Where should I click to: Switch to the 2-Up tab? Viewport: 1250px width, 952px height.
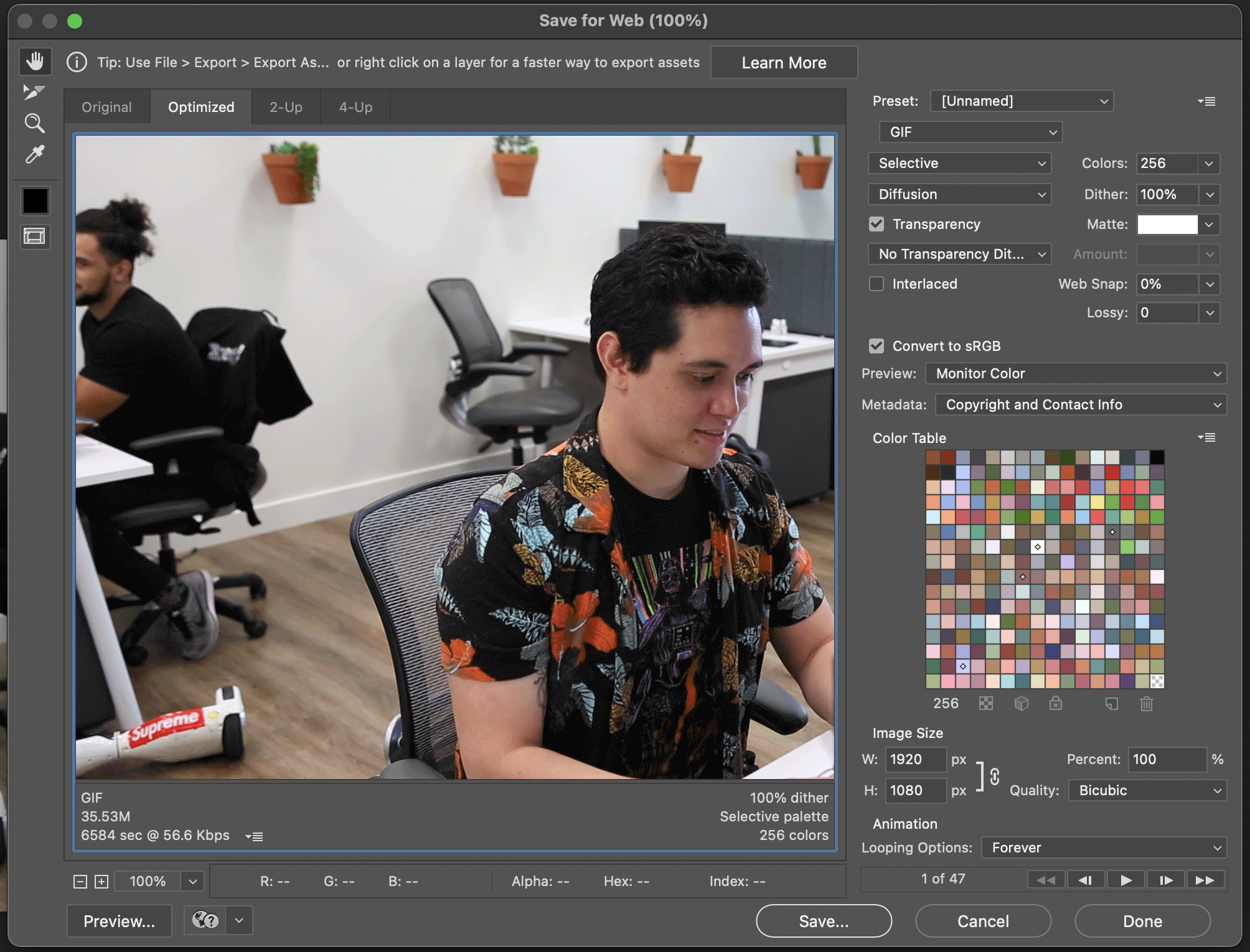286,106
